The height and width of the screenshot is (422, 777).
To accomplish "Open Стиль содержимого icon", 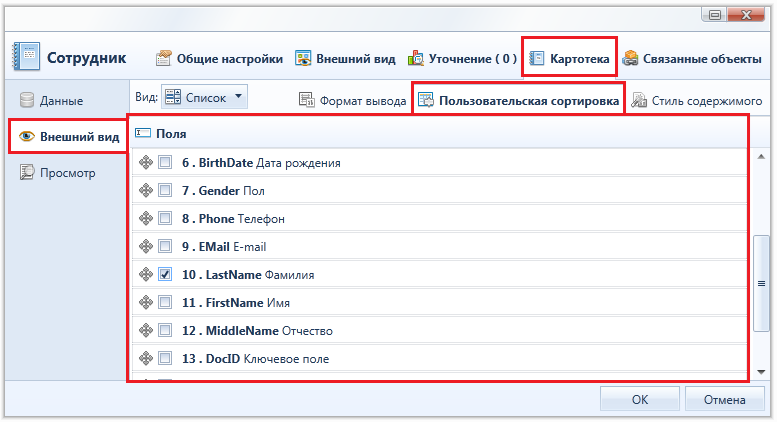I will tap(639, 100).
